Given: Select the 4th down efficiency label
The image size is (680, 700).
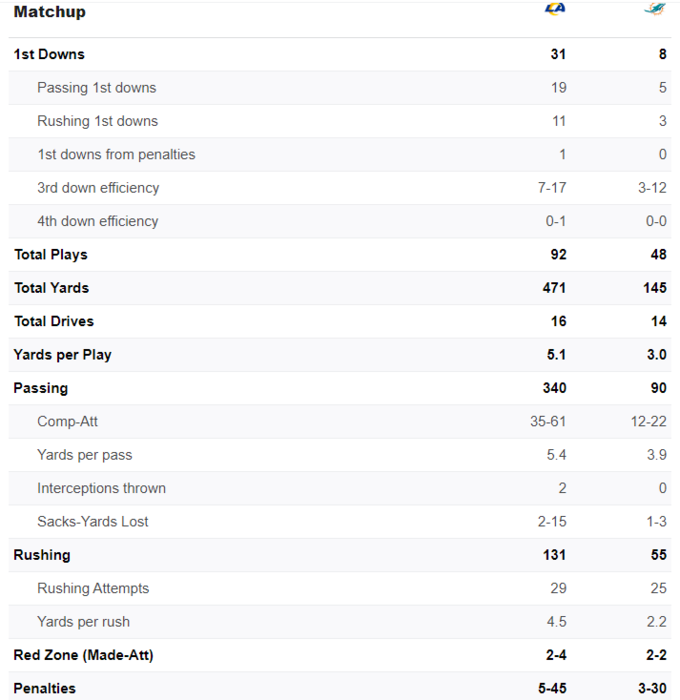Looking at the screenshot, I should [x=97, y=221].
